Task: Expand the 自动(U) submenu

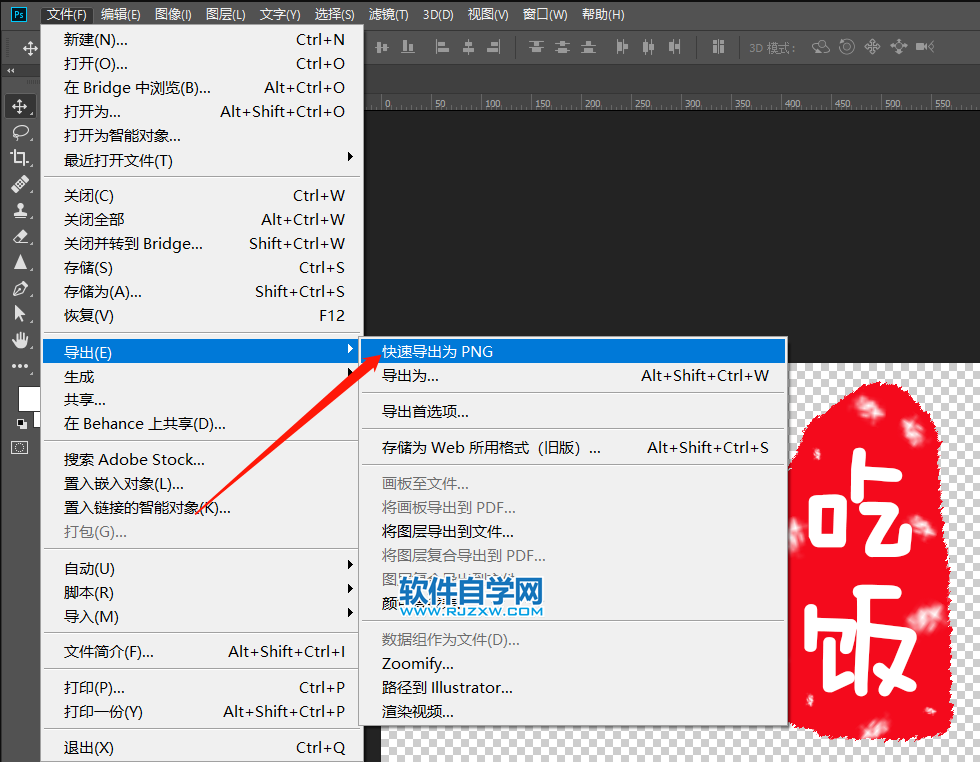Action: (202, 568)
